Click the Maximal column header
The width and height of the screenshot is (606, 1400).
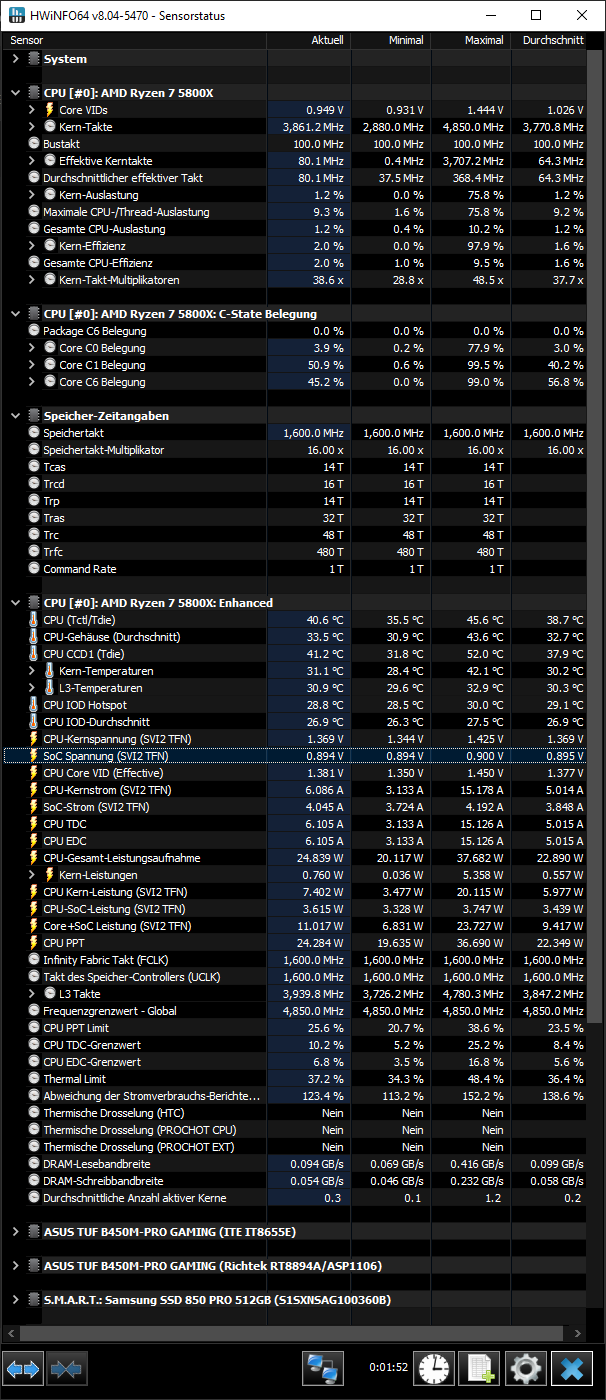[470, 40]
